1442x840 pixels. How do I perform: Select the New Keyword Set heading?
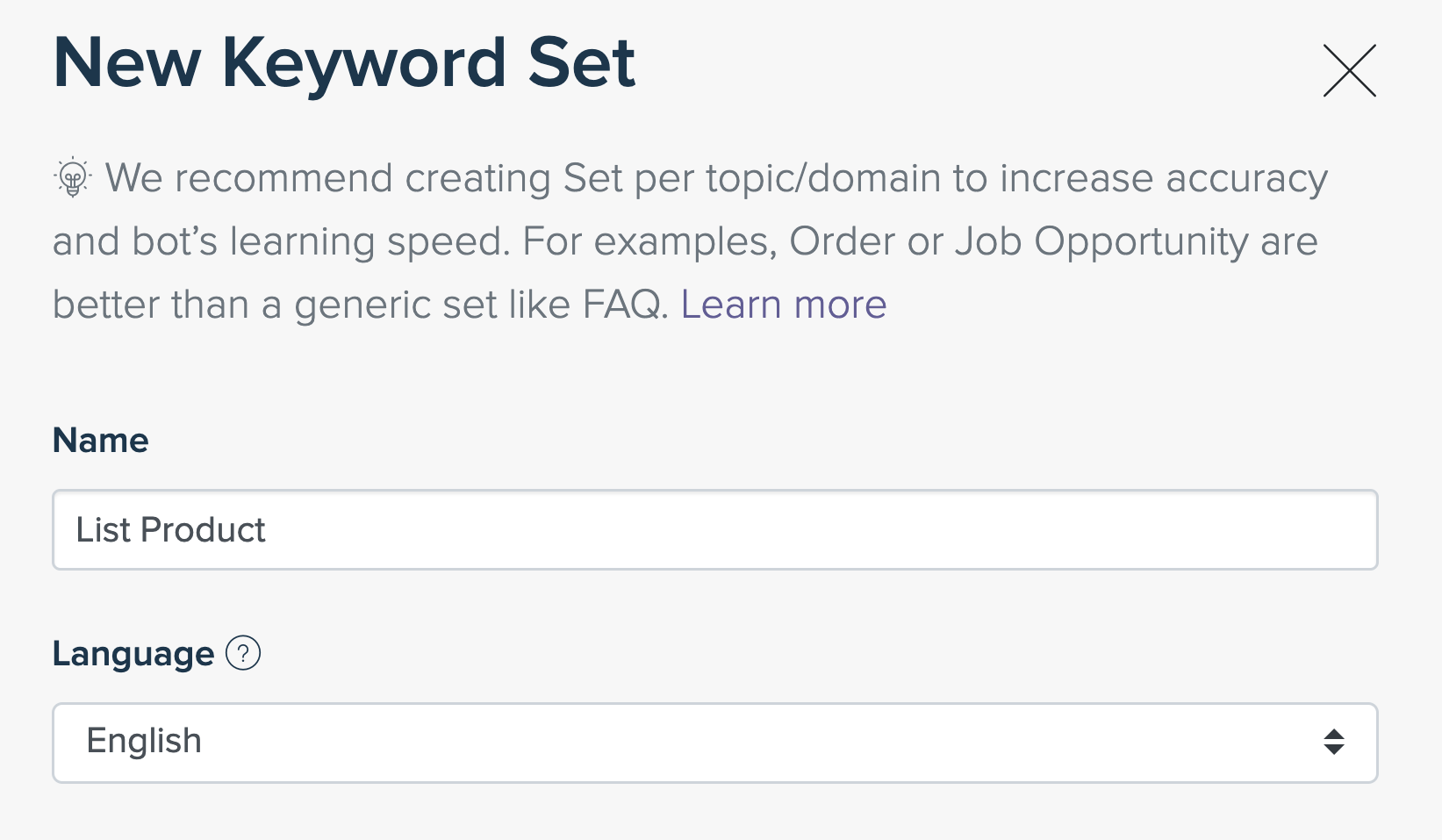point(344,63)
